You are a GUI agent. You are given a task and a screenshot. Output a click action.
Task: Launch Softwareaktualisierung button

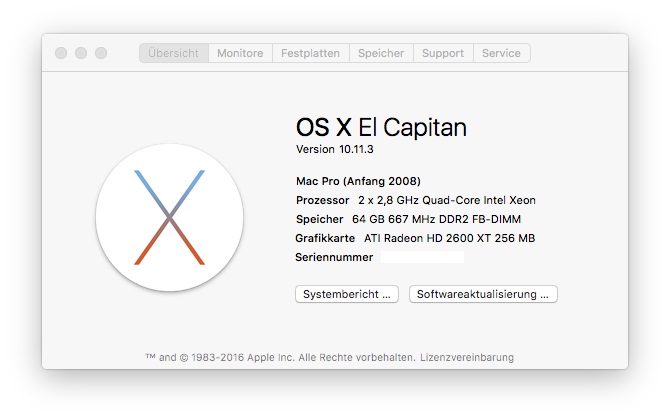point(483,294)
